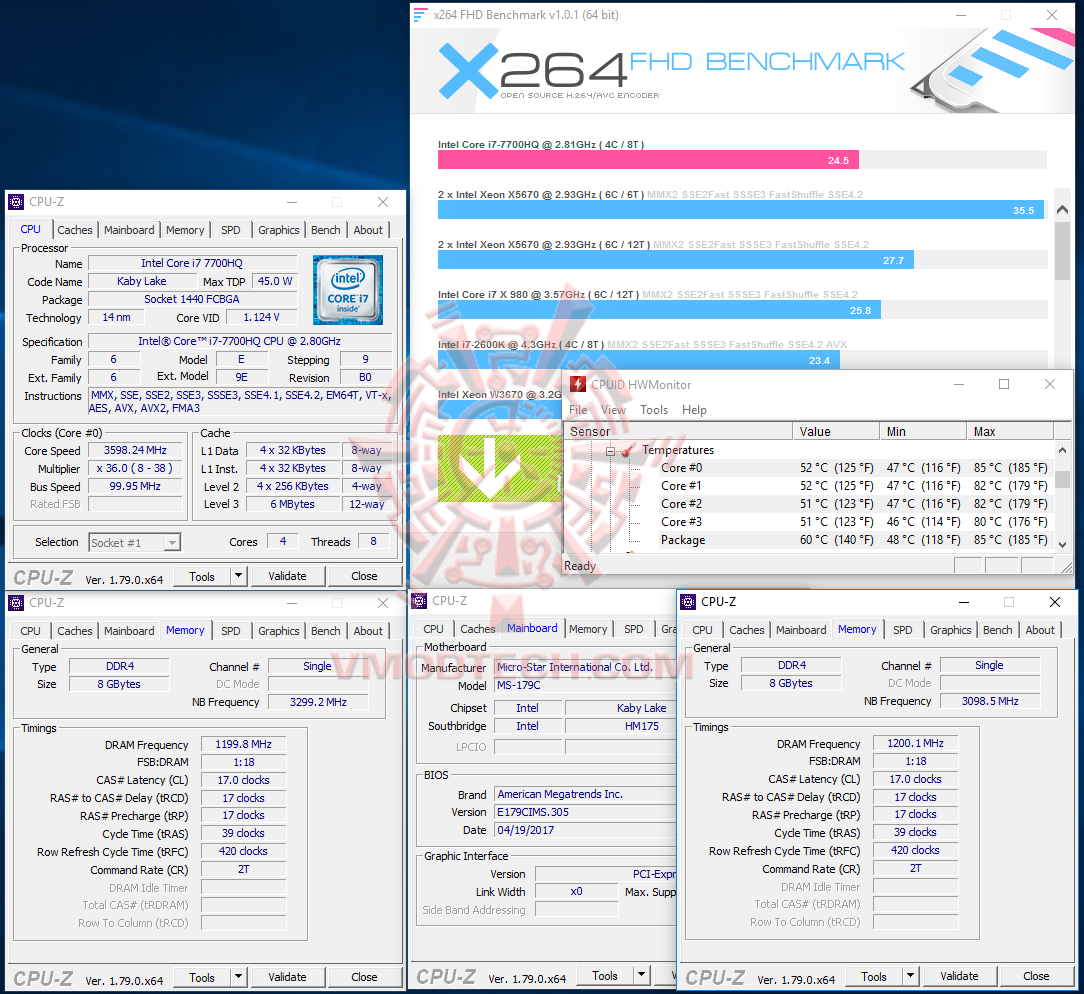
Task: Click the CPU-Z app icon in processor window title
Action: 16,202
